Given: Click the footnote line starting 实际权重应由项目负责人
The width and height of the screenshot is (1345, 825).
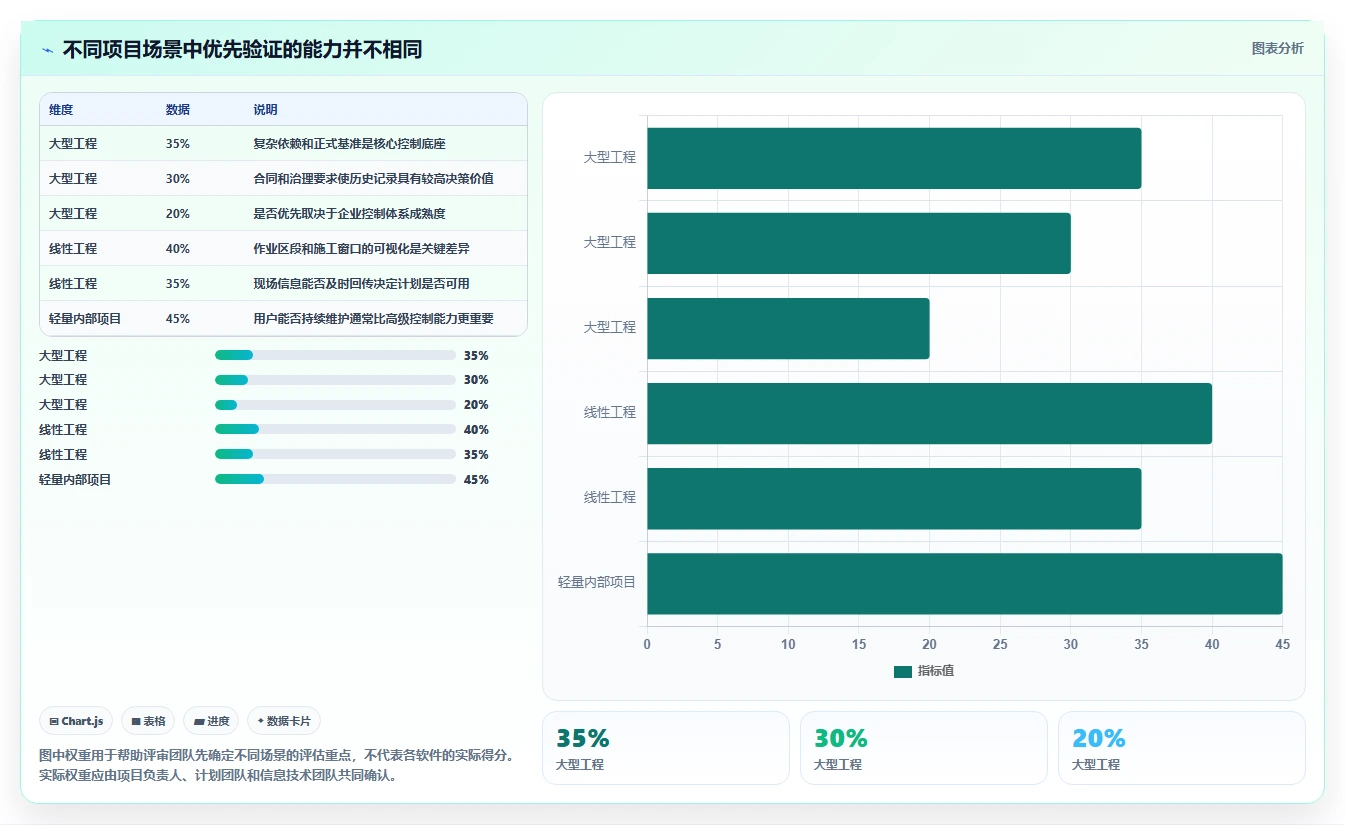Looking at the screenshot, I should 218,775.
